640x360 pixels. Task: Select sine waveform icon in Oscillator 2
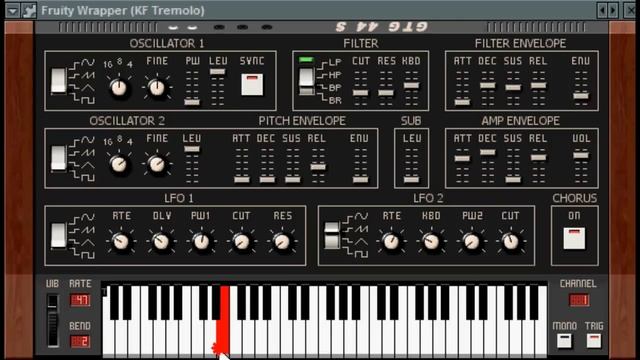click(x=88, y=140)
